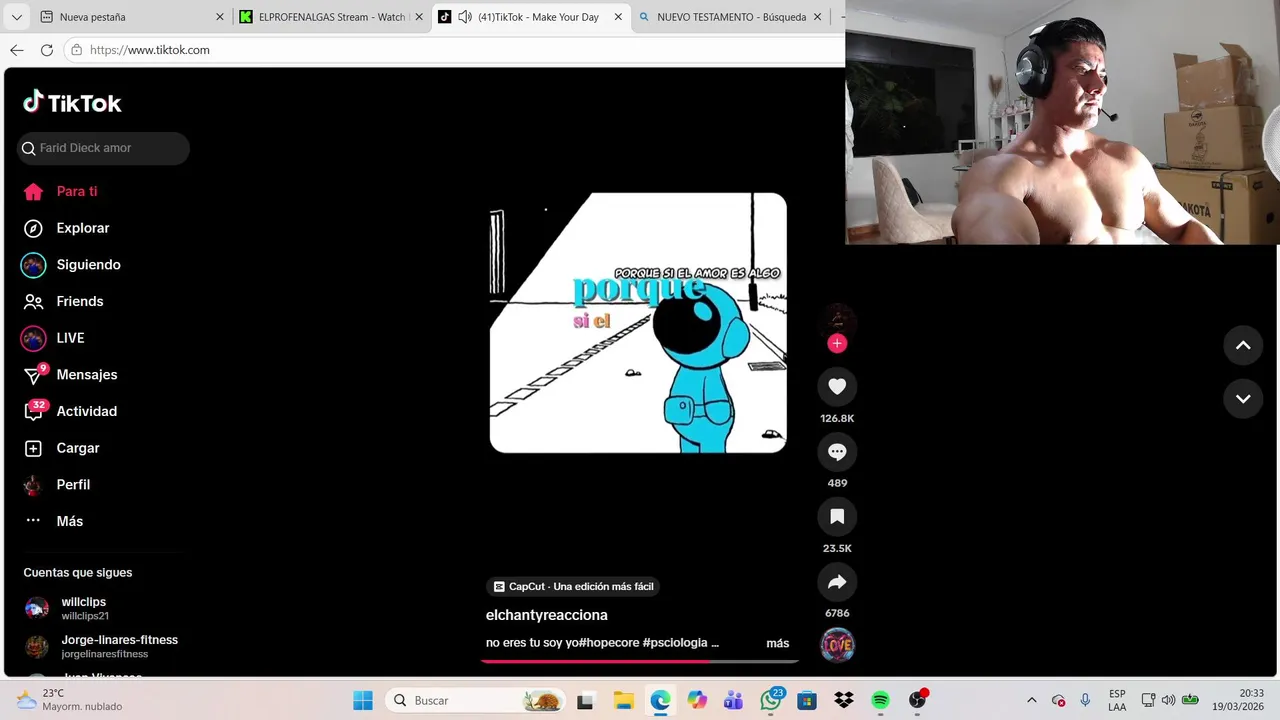Open Dropbox from taskbar
Viewport: 1280px width, 720px height.
pos(843,700)
